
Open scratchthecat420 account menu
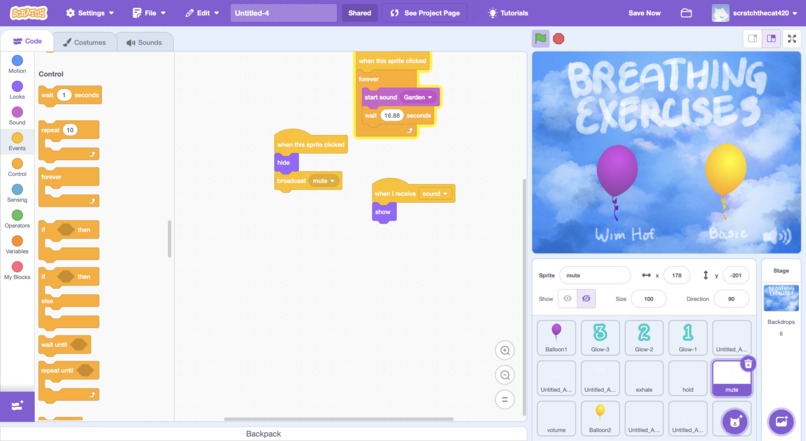pos(755,13)
